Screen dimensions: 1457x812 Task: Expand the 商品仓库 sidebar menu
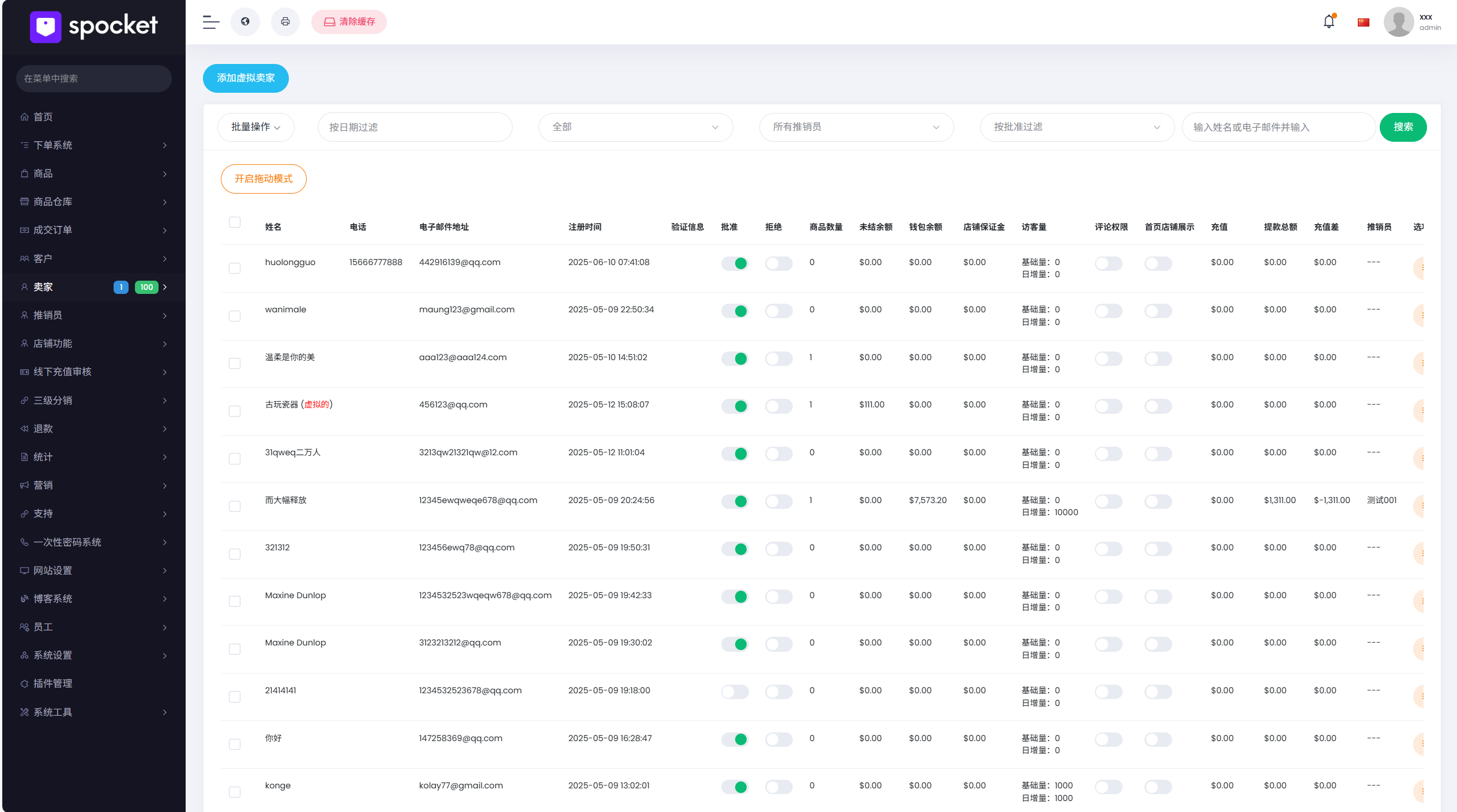(x=93, y=202)
